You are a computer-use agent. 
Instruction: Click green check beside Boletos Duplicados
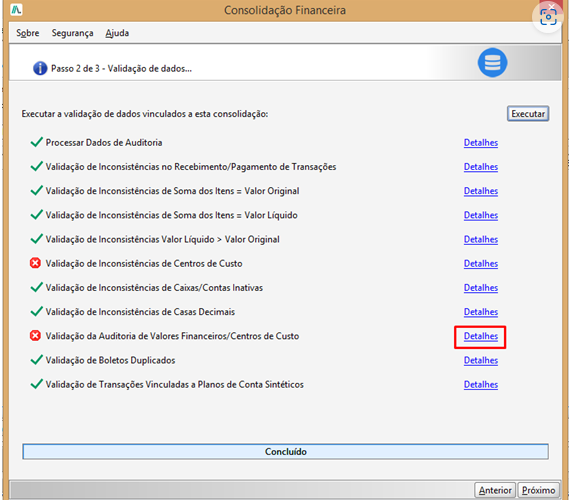coord(36,360)
